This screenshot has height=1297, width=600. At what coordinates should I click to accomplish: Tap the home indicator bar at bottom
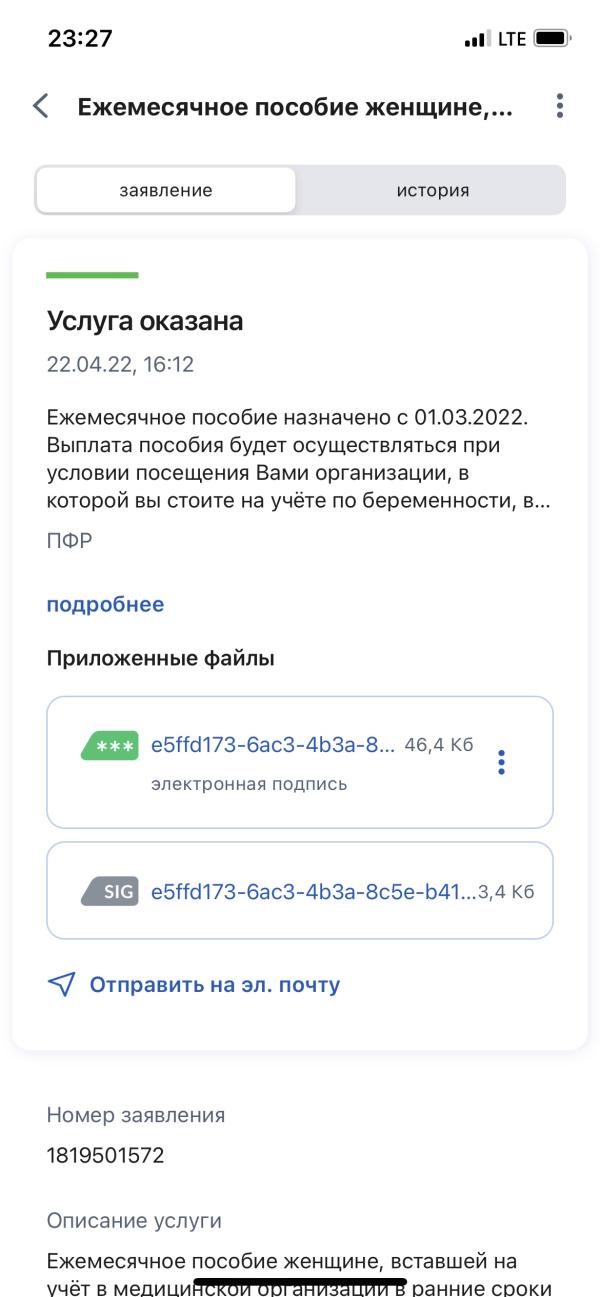click(x=300, y=1279)
